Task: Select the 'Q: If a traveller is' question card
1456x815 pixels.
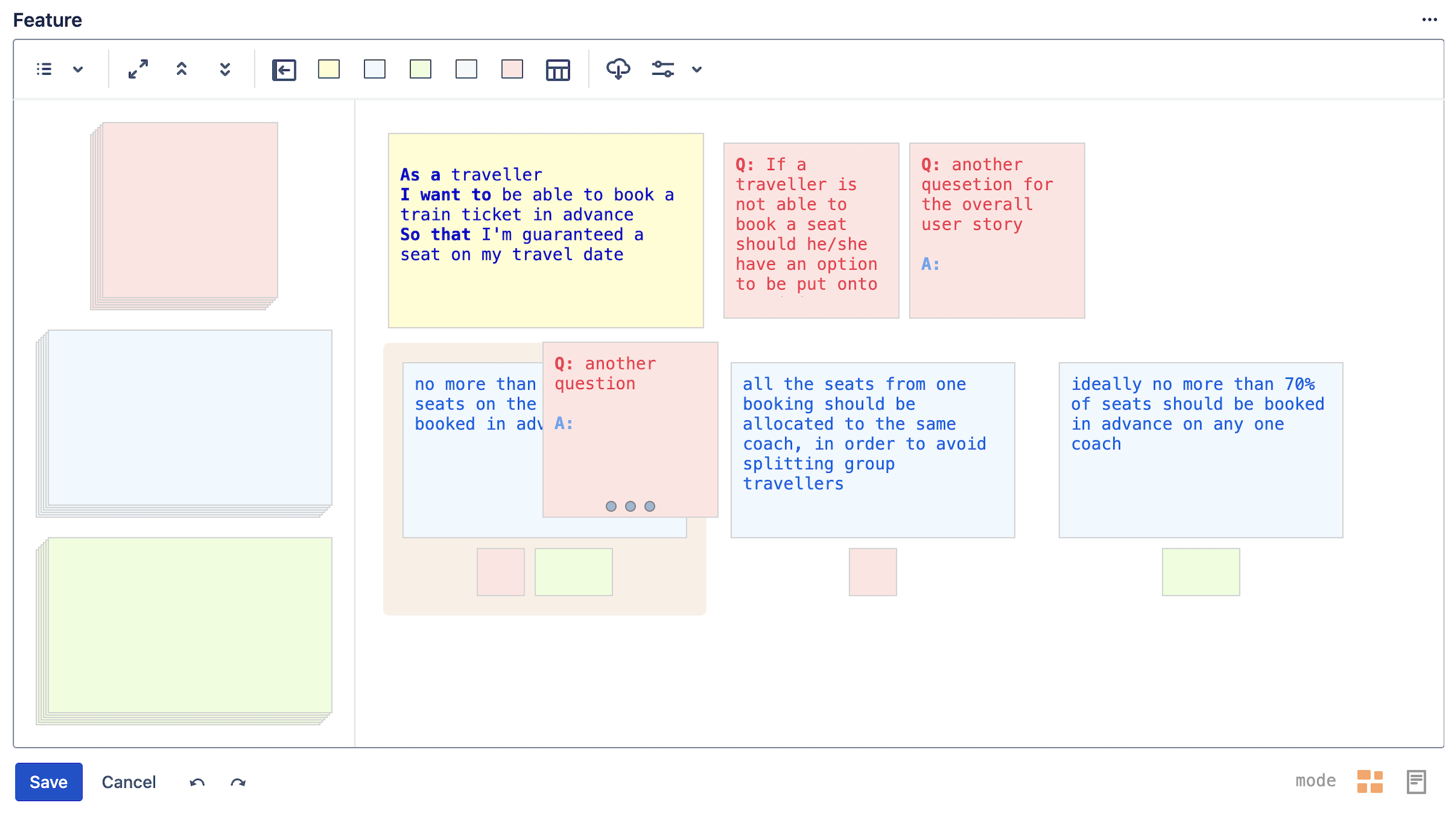Action: coord(811,230)
